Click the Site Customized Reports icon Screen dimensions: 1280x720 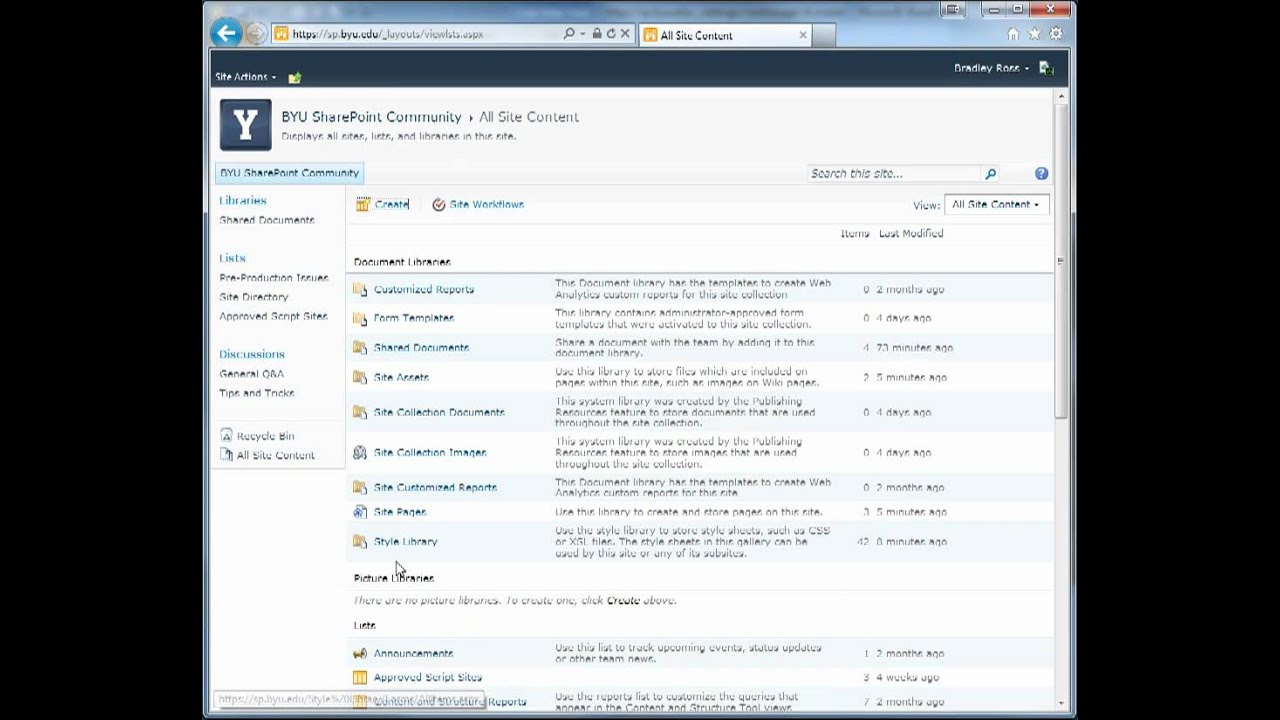tap(360, 488)
